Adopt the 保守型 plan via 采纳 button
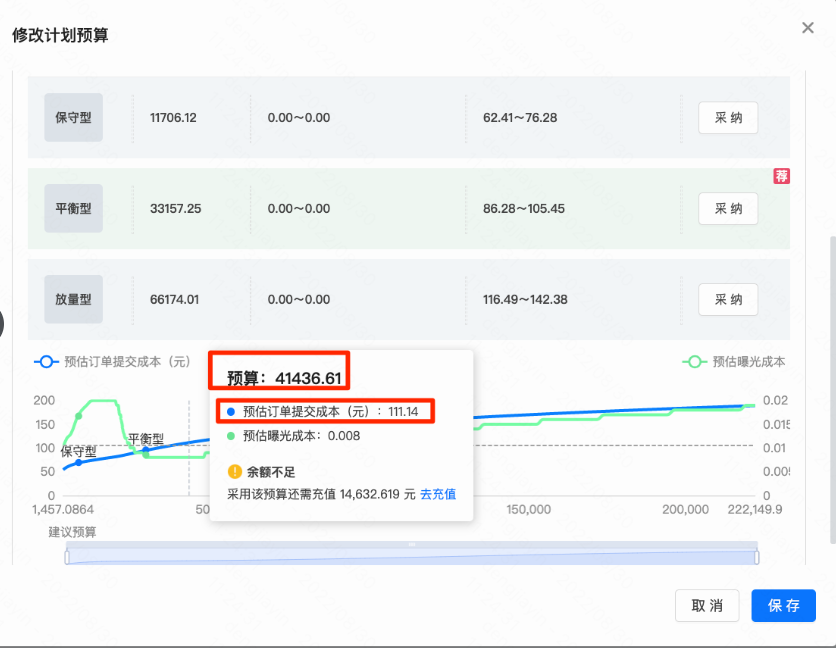This screenshot has height=648, width=836. (727, 117)
